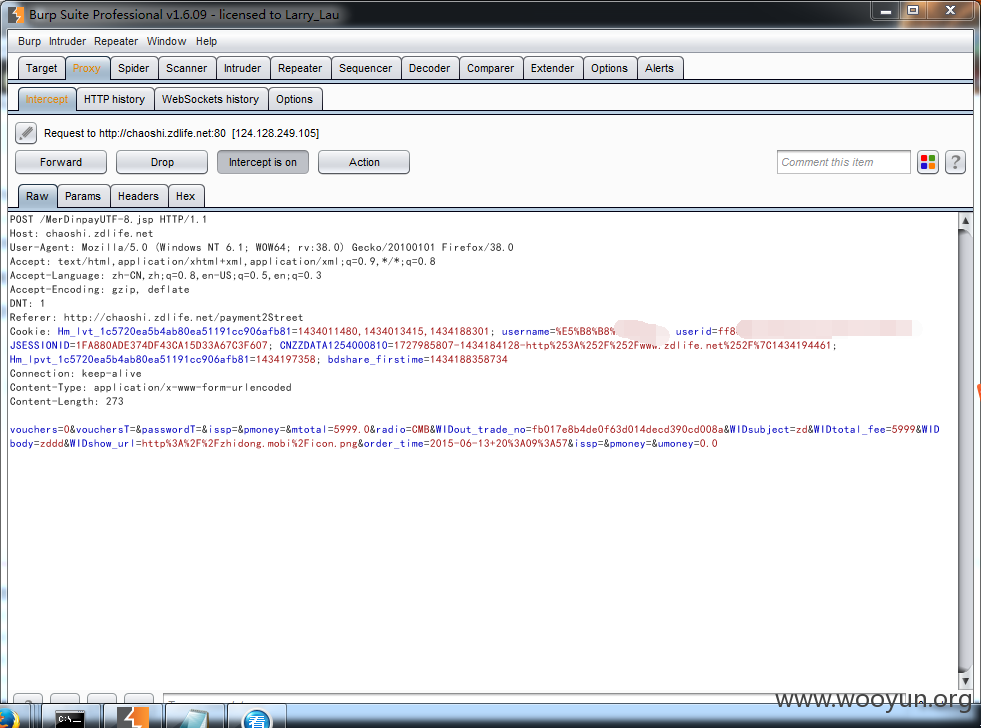The image size is (981, 728).
Task: Open the command prompt taskbar icon
Action: 69,718
